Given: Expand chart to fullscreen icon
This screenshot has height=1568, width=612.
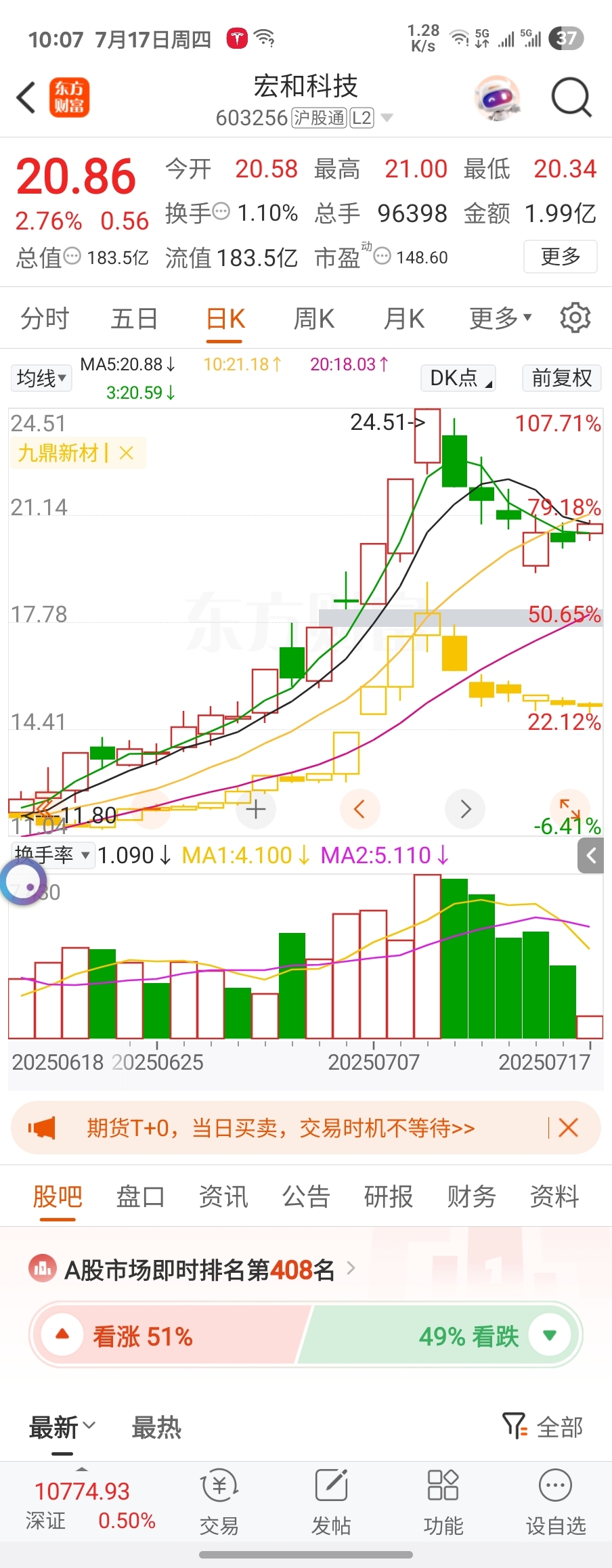Looking at the screenshot, I should coord(570,809).
